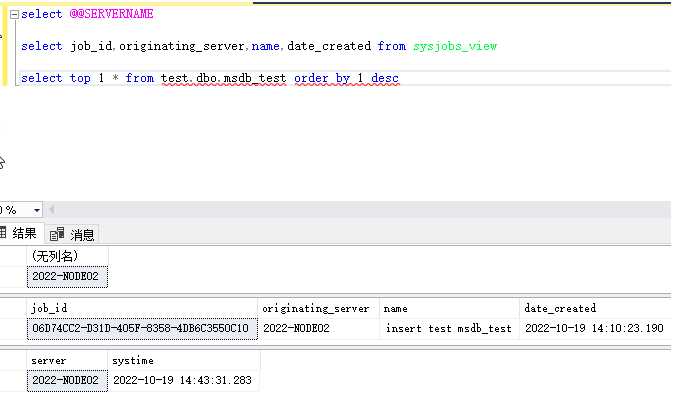Select the 'insert test msdb_test' cell
The width and height of the screenshot is (676, 397).
449,328
